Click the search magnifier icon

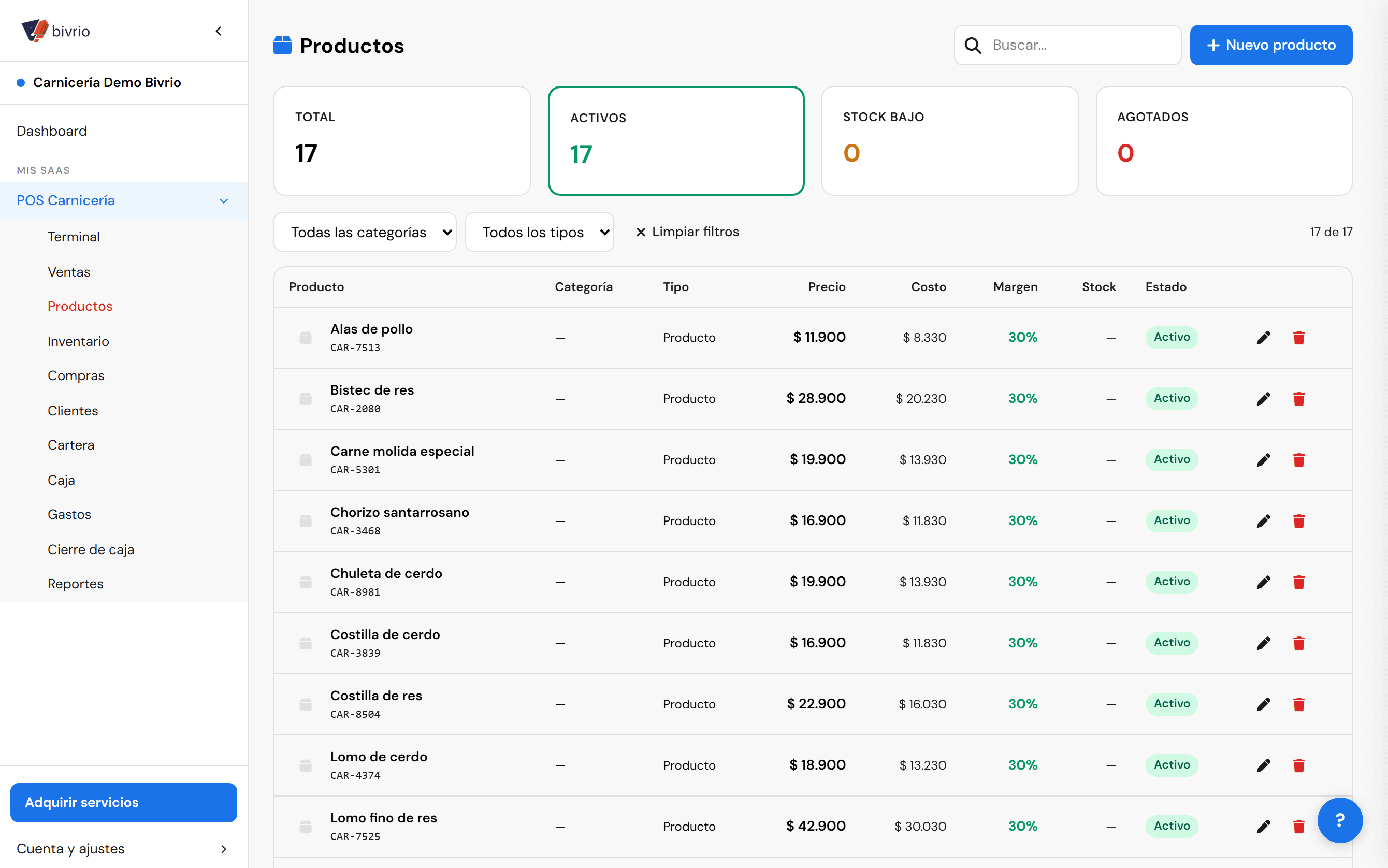click(973, 45)
